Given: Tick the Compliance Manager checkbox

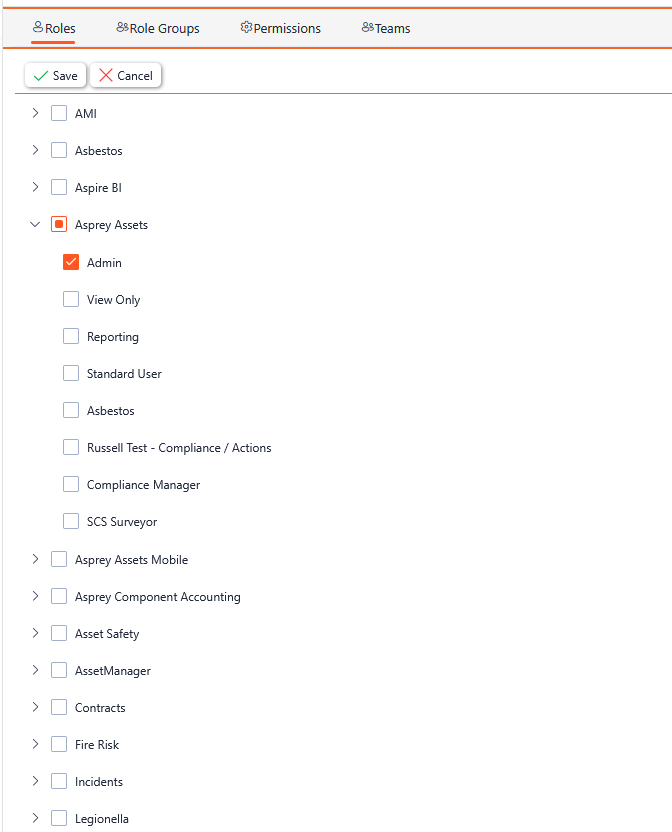Looking at the screenshot, I should click(71, 484).
